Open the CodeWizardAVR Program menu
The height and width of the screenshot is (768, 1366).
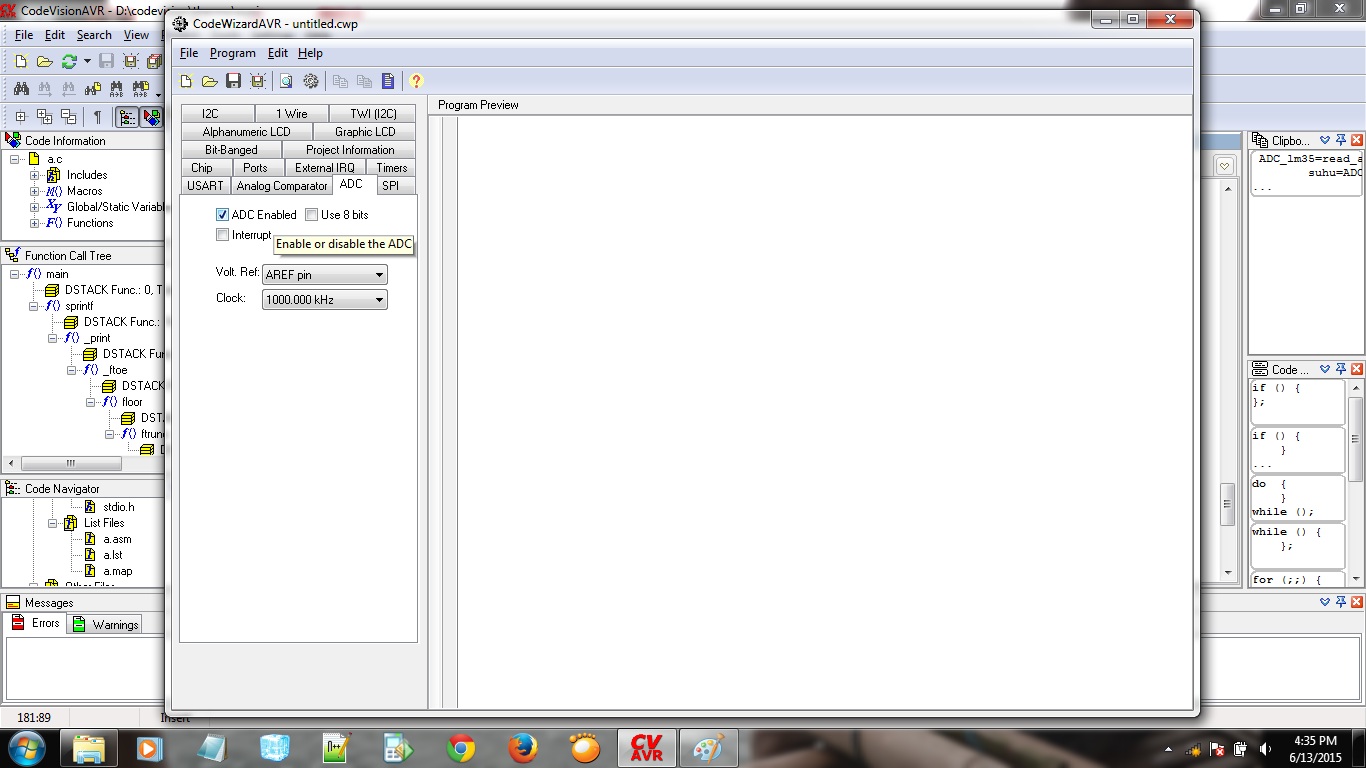233,53
